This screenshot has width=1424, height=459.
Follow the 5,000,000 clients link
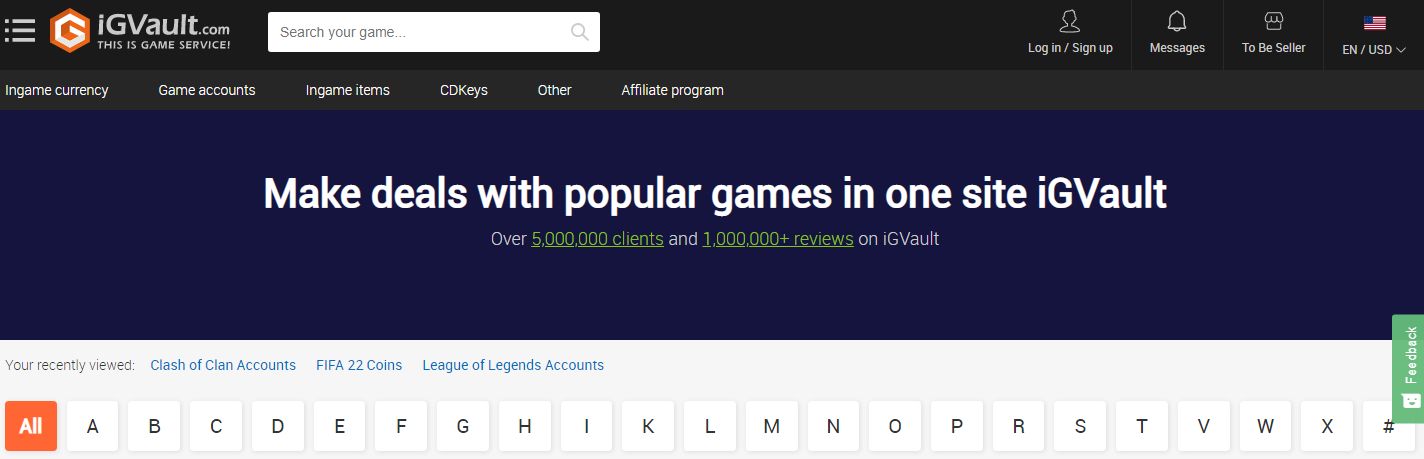(597, 239)
